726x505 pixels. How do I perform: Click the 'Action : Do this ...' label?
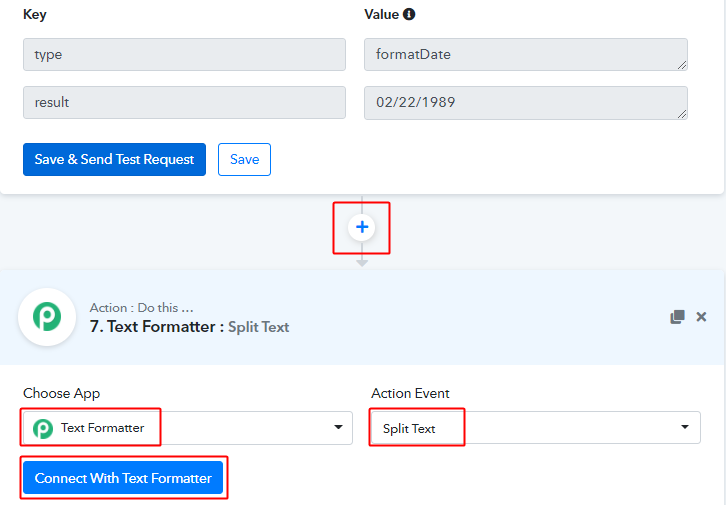[142, 308]
